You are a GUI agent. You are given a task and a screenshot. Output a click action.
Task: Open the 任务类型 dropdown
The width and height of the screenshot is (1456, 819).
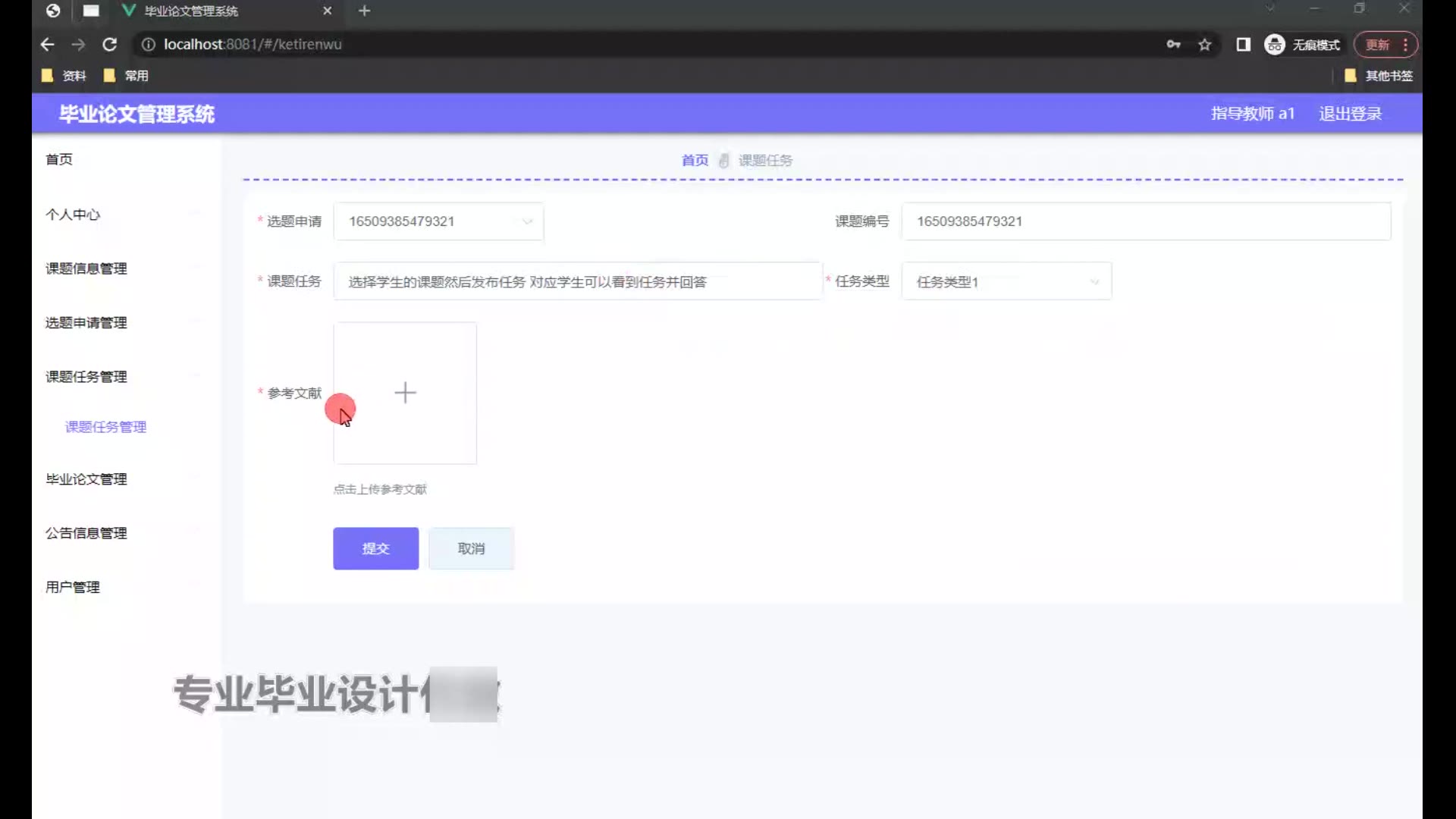tap(1006, 281)
